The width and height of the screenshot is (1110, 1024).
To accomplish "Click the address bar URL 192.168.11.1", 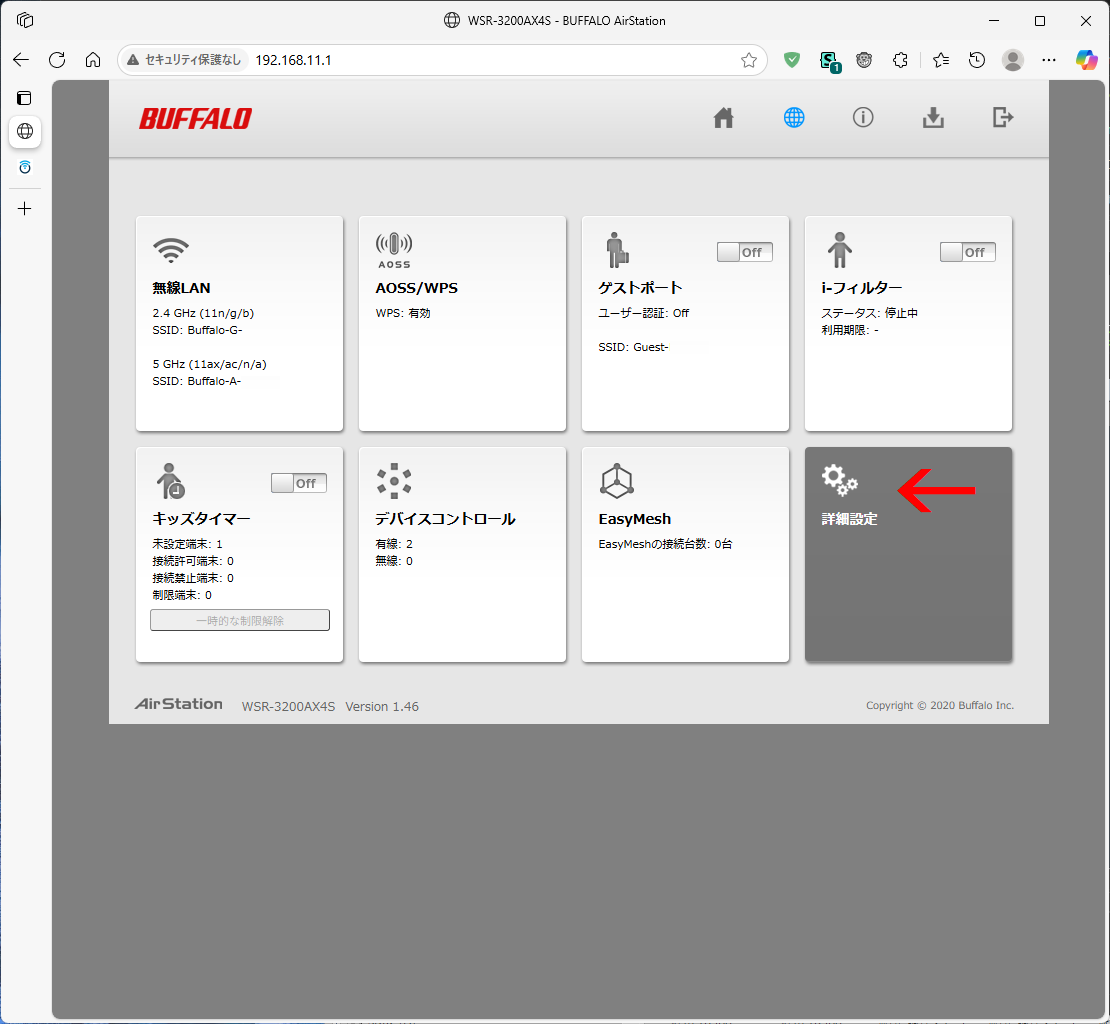I will (293, 60).
